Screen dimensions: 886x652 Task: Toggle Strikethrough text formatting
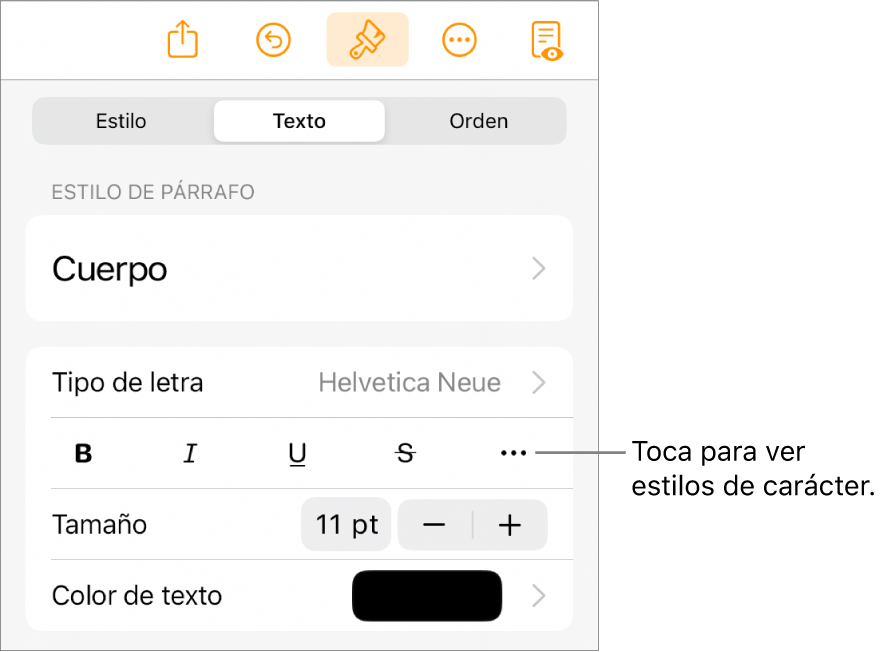coord(405,453)
